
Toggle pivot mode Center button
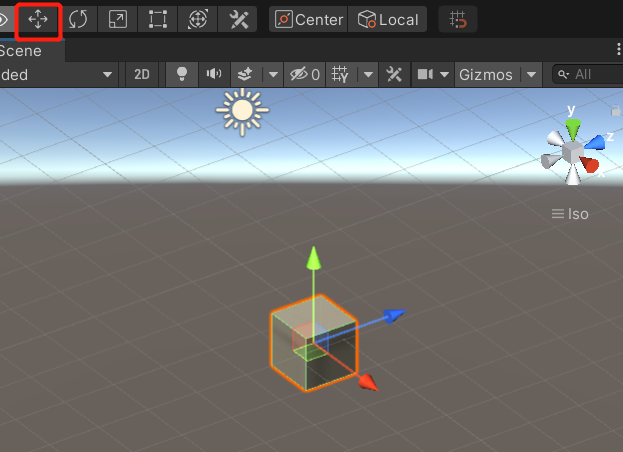coord(308,19)
